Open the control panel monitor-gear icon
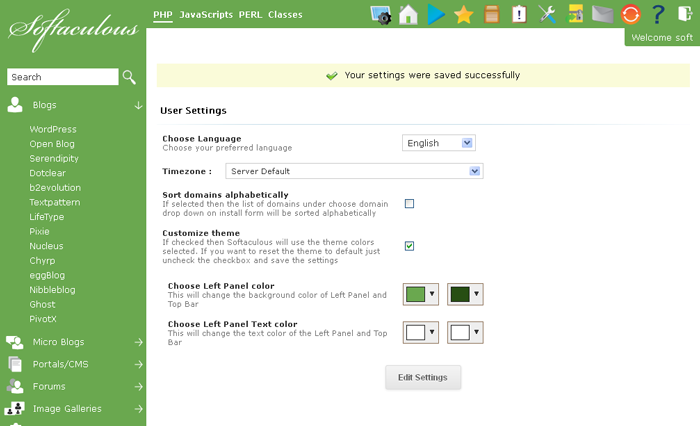The width and height of the screenshot is (700, 426). (x=381, y=15)
